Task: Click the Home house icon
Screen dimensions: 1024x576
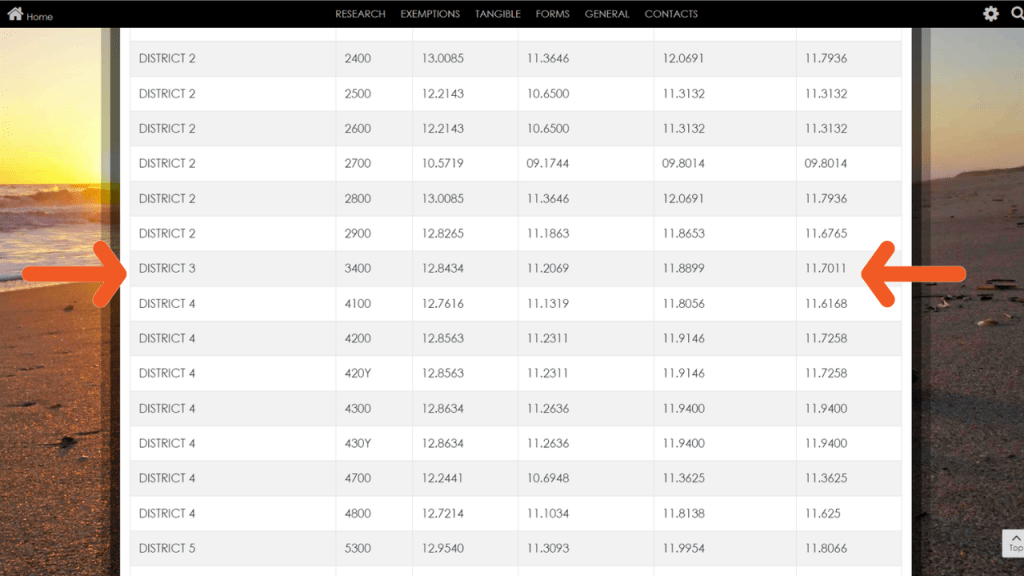Action: [x=15, y=14]
